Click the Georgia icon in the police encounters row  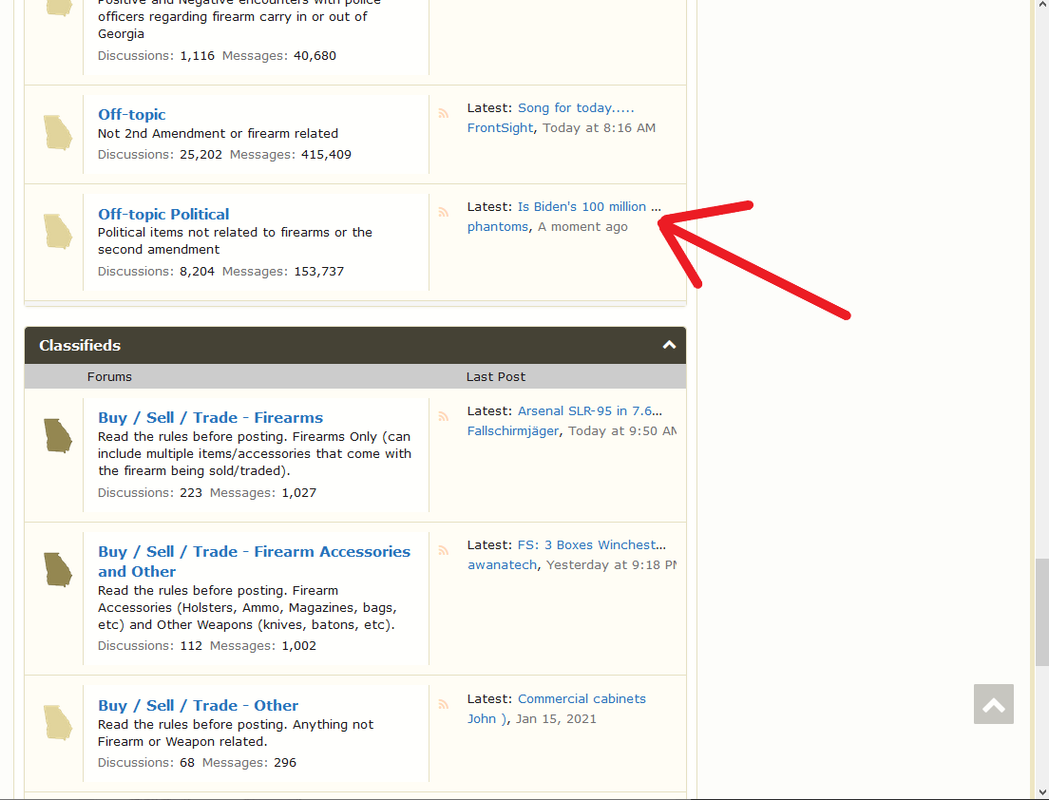point(58,8)
